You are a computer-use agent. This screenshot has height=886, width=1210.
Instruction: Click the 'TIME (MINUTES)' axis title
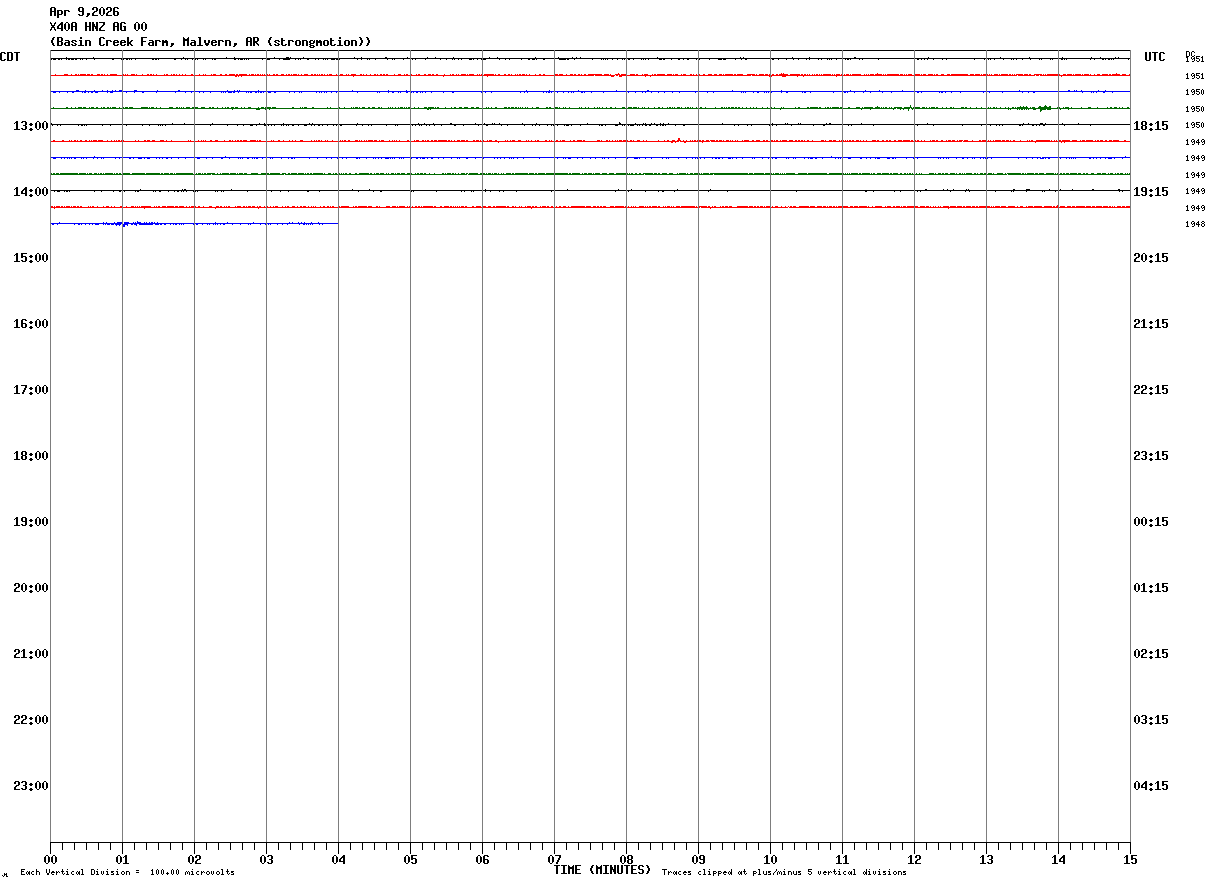pyautogui.click(x=602, y=870)
